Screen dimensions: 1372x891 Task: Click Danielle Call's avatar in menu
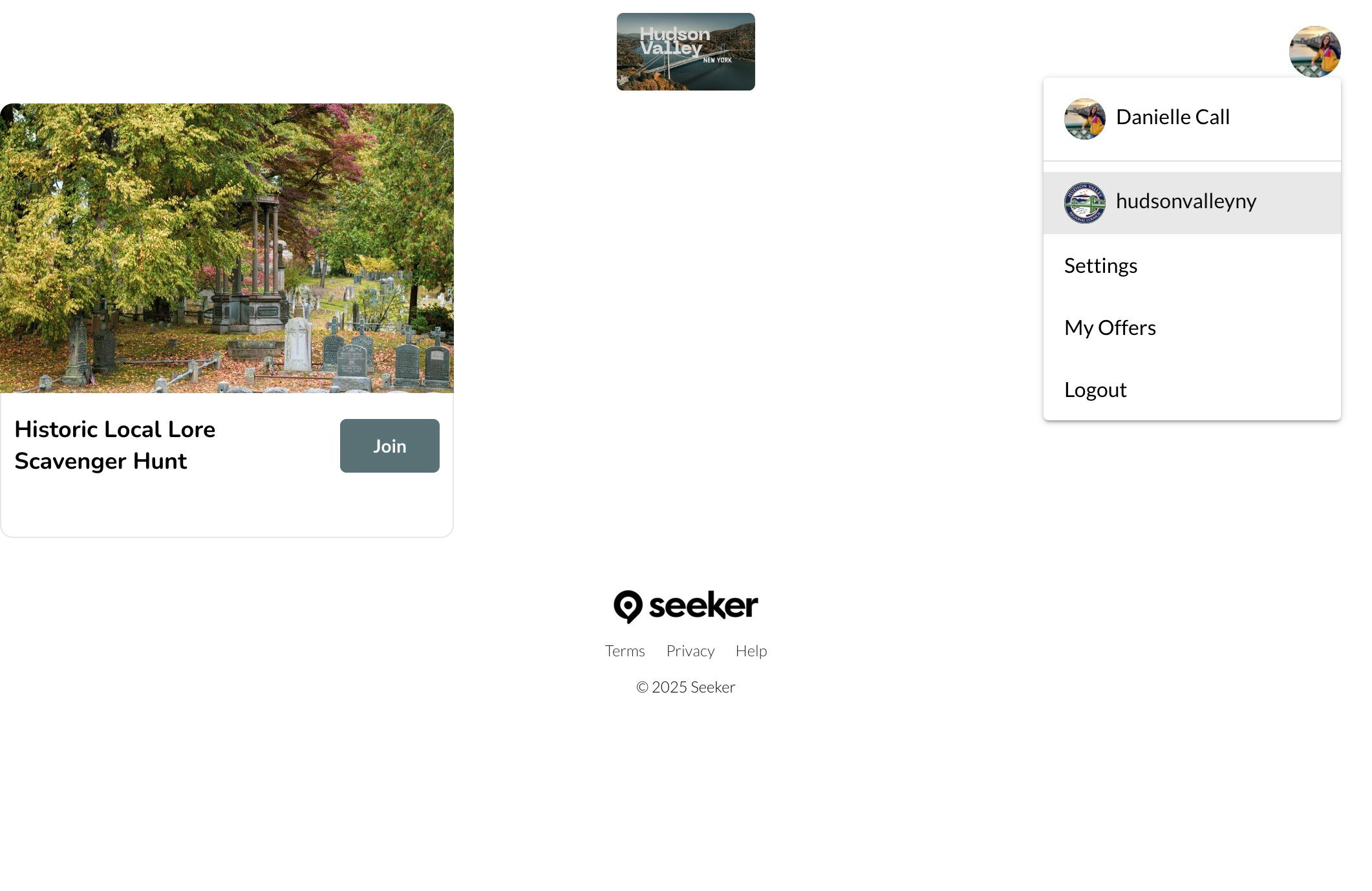click(1084, 118)
